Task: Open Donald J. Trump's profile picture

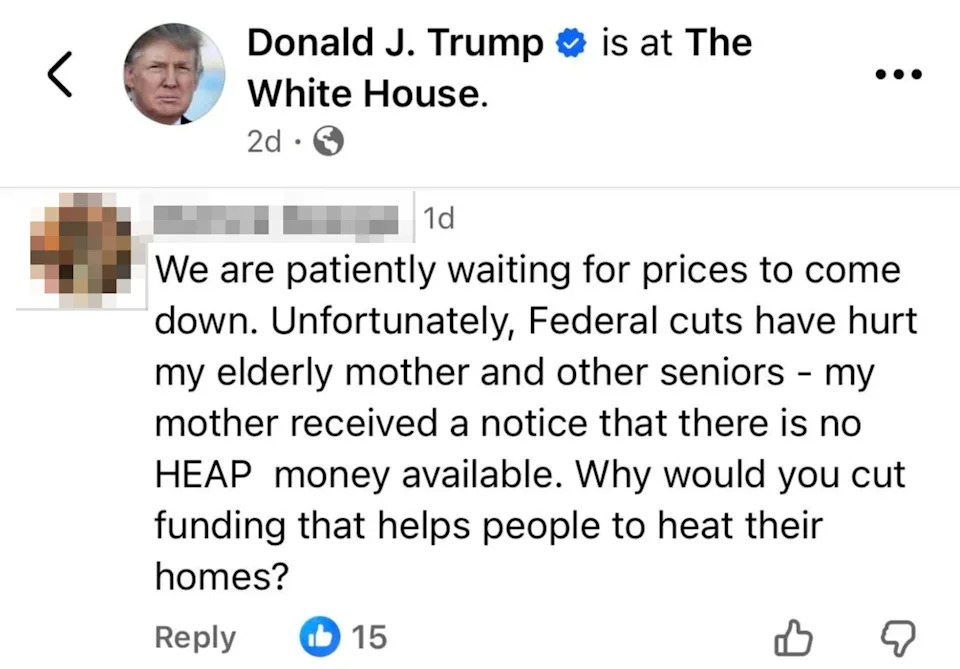Action: pyautogui.click(x=175, y=73)
